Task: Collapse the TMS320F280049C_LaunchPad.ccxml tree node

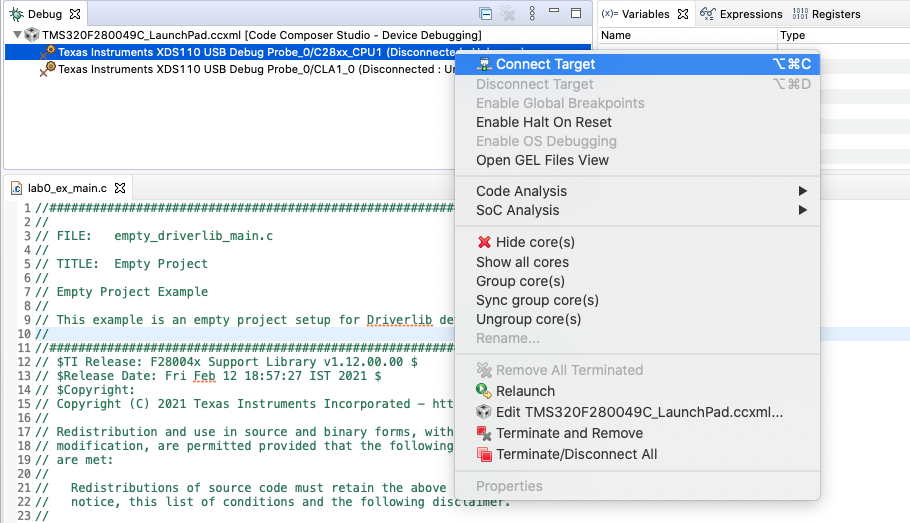Action: click(17, 34)
